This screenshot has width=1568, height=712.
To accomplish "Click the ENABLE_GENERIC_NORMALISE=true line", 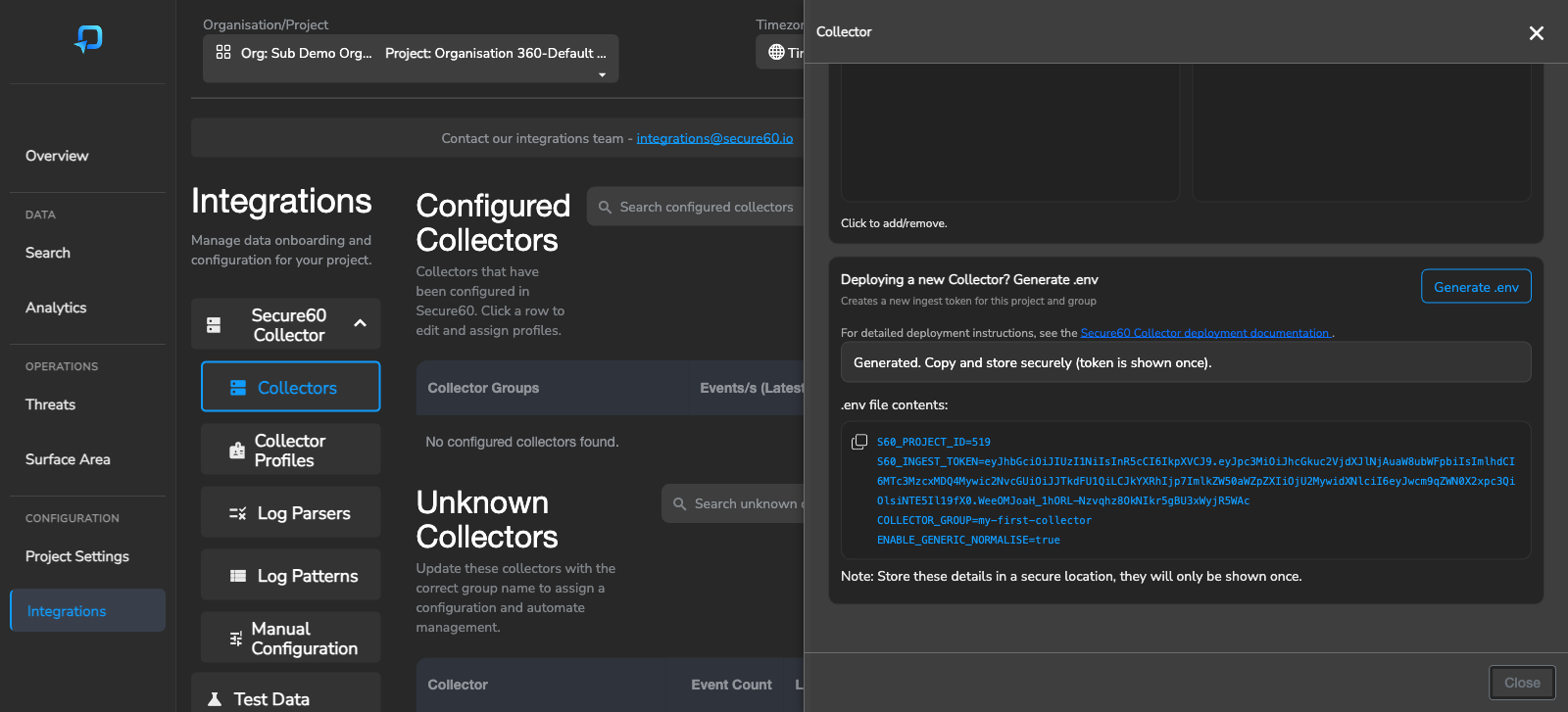I will (968, 540).
